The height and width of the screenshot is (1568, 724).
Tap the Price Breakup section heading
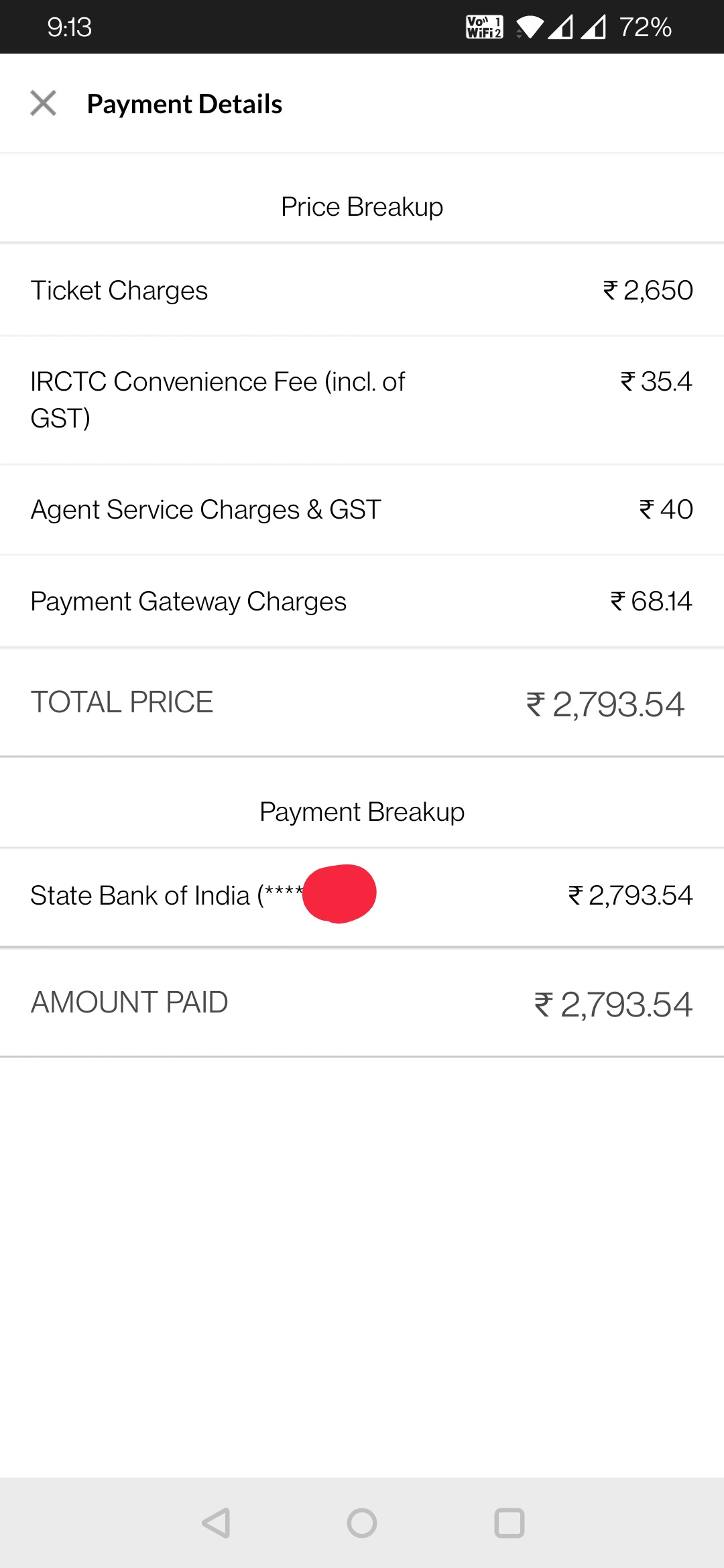(x=362, y=207)
